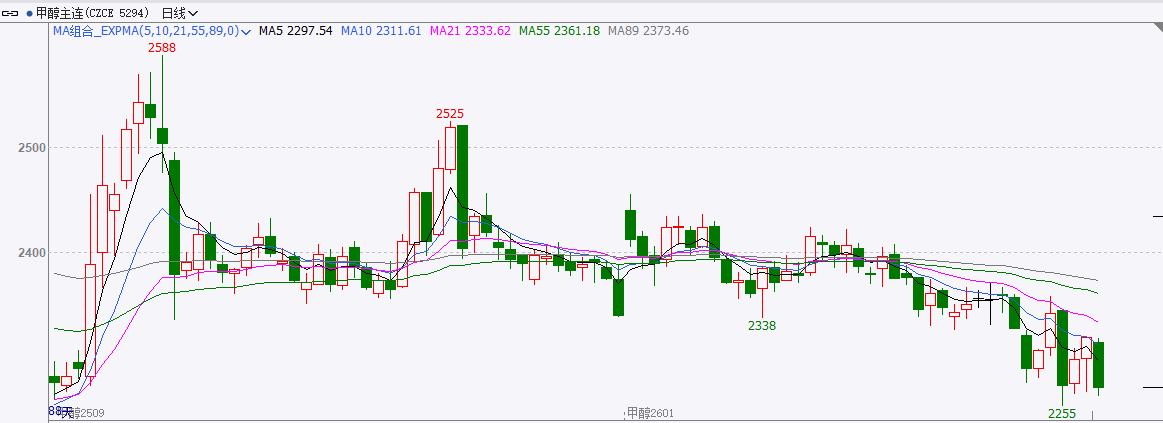Click the 2255 lowest price marker

(x=1061, y=413)
